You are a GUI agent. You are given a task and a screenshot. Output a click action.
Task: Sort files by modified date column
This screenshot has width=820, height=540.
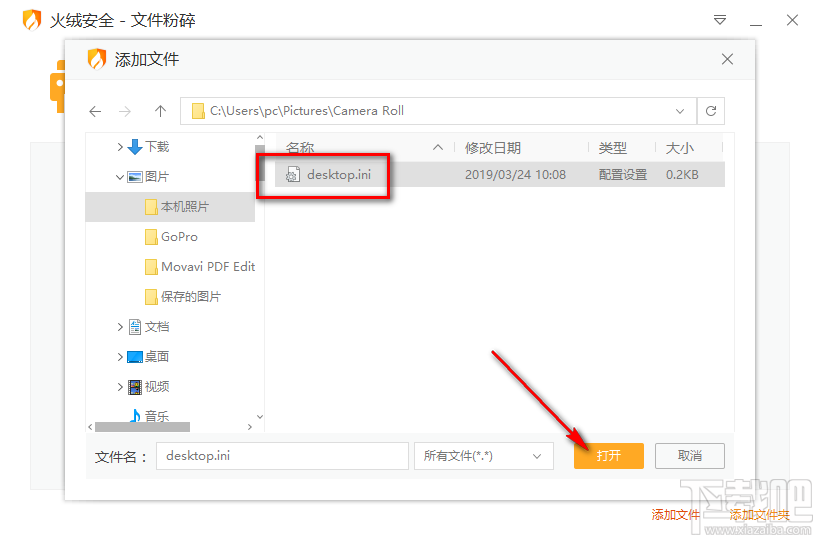point(493,147)
